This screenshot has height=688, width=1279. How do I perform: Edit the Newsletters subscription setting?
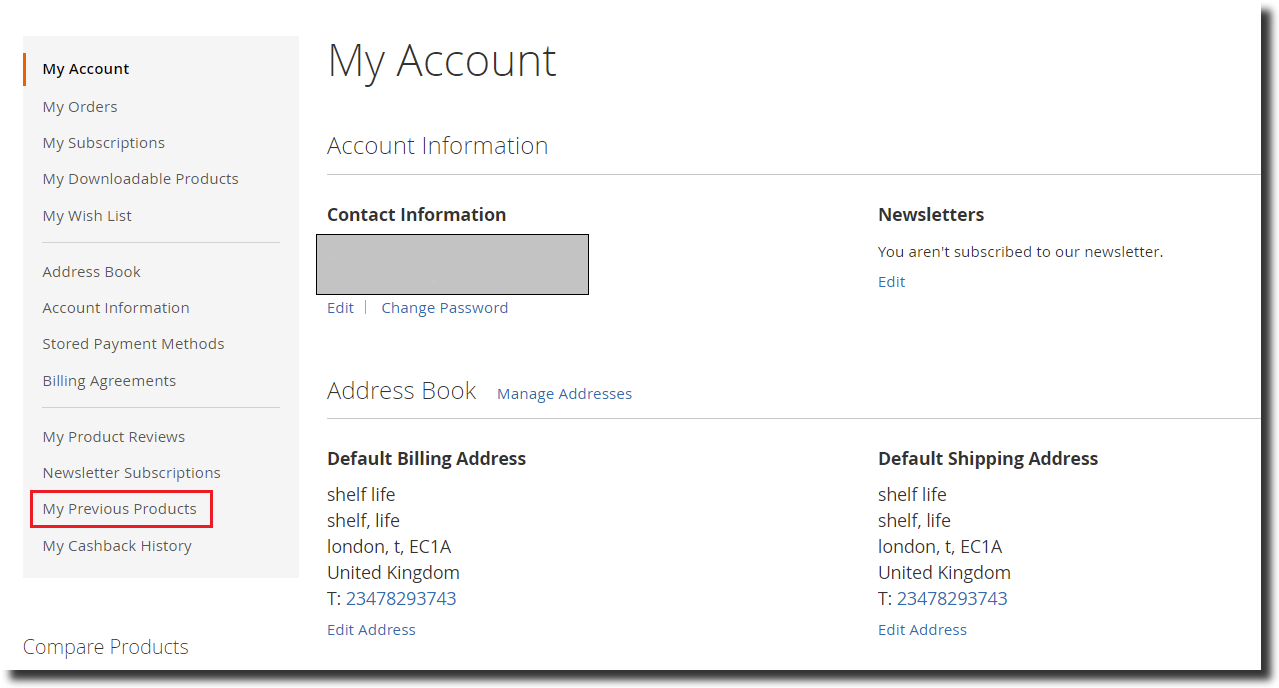[x=891, y=282]
